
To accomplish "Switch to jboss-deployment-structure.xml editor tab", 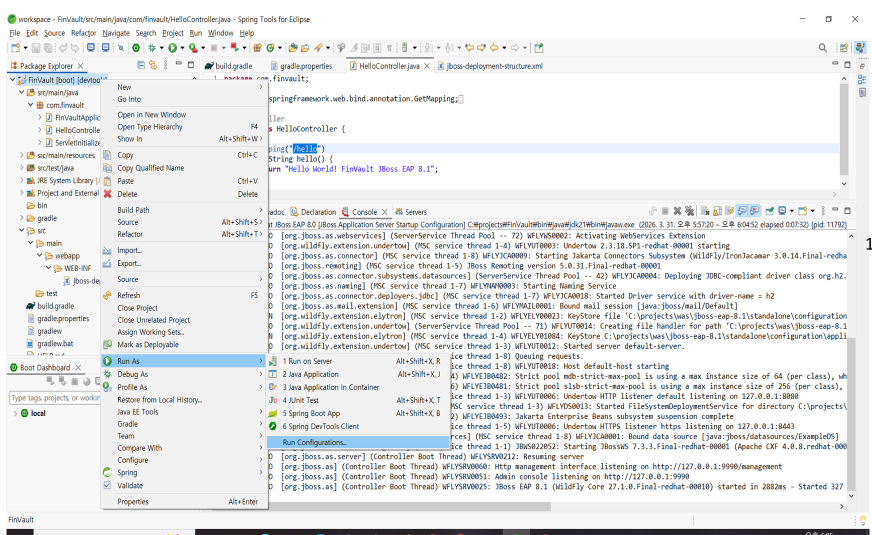I will point(490,66).
